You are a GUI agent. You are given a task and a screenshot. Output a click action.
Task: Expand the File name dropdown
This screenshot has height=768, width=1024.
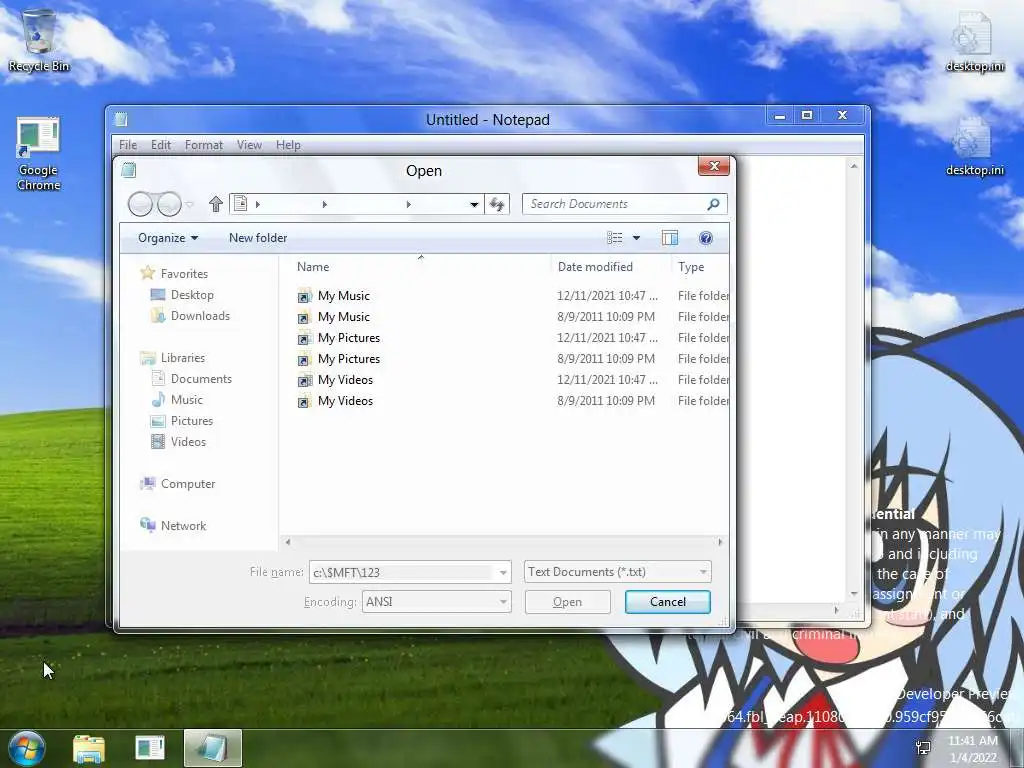point(503,573)
